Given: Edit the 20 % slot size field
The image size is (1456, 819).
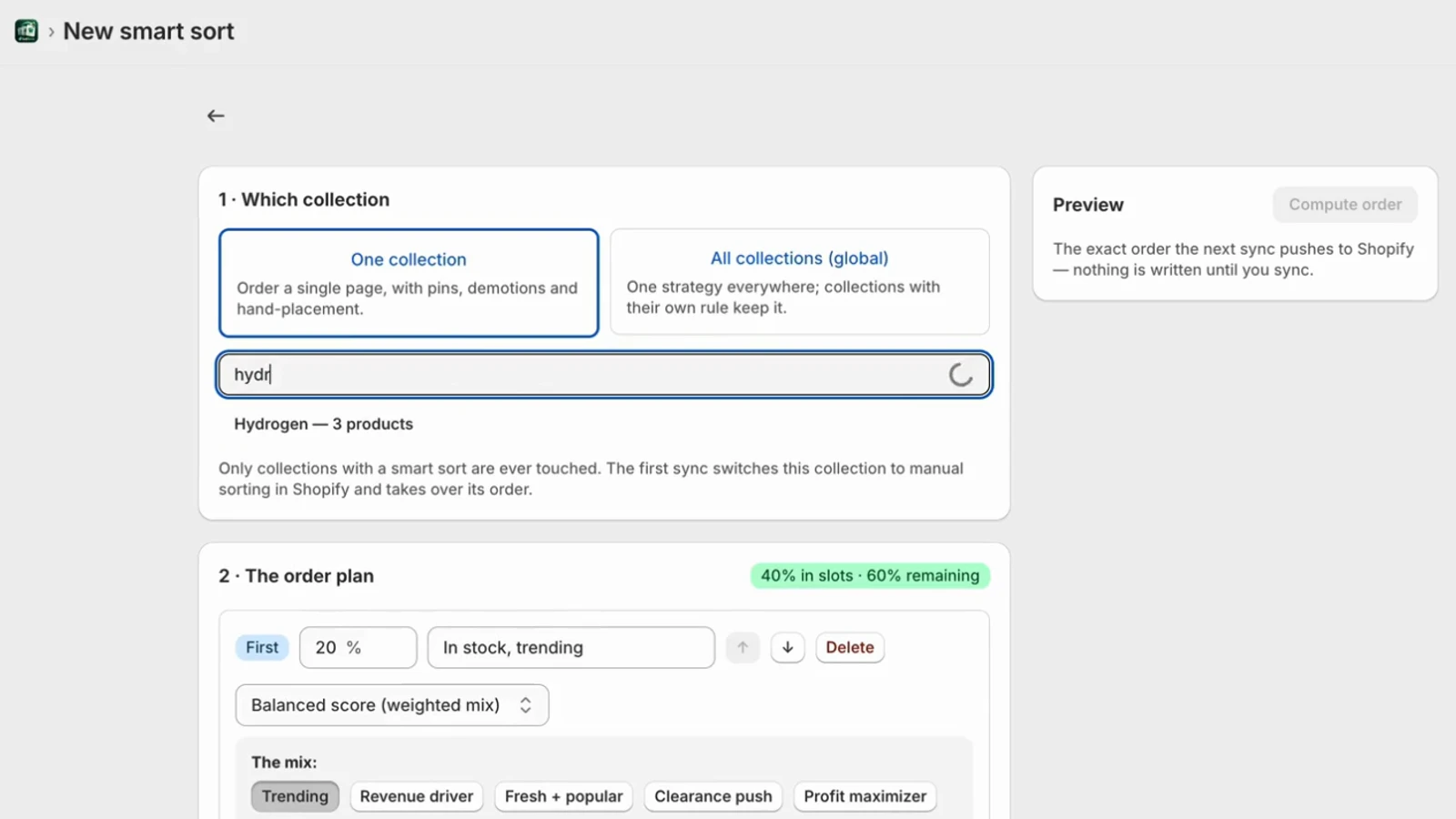Looking at the screenshot, I should coord(359,647).
